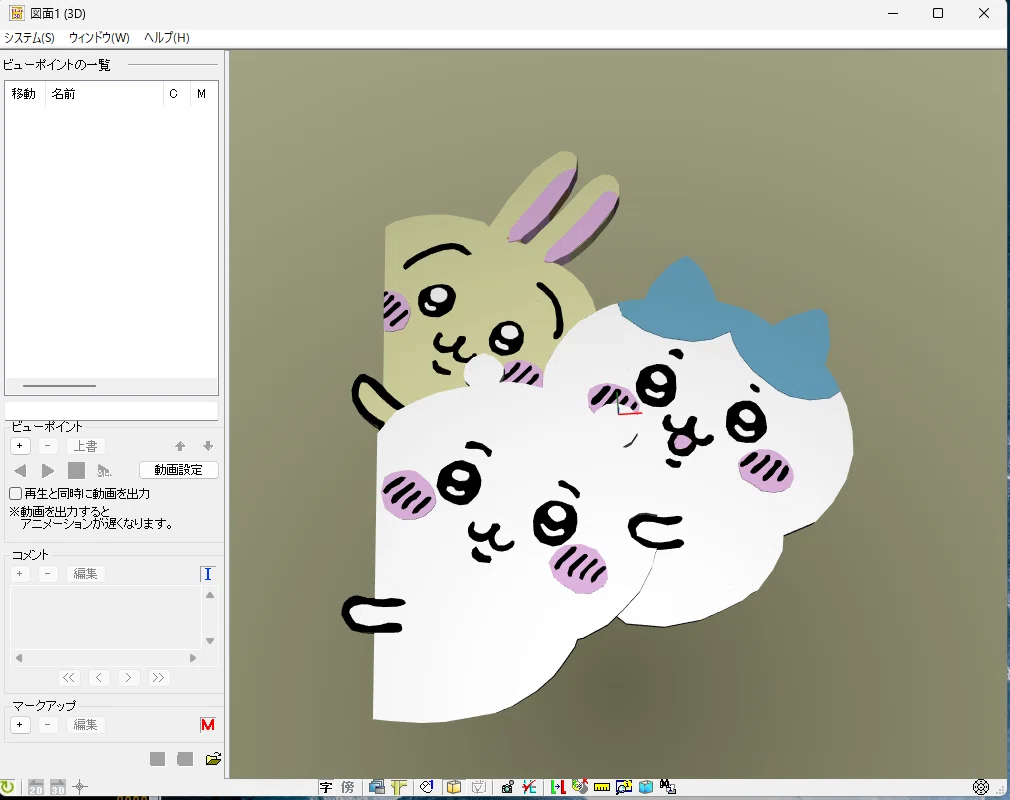Click the 名前 column header
Image resolution: width=1010 pixels, height=800 pixels.
[104, 94]
